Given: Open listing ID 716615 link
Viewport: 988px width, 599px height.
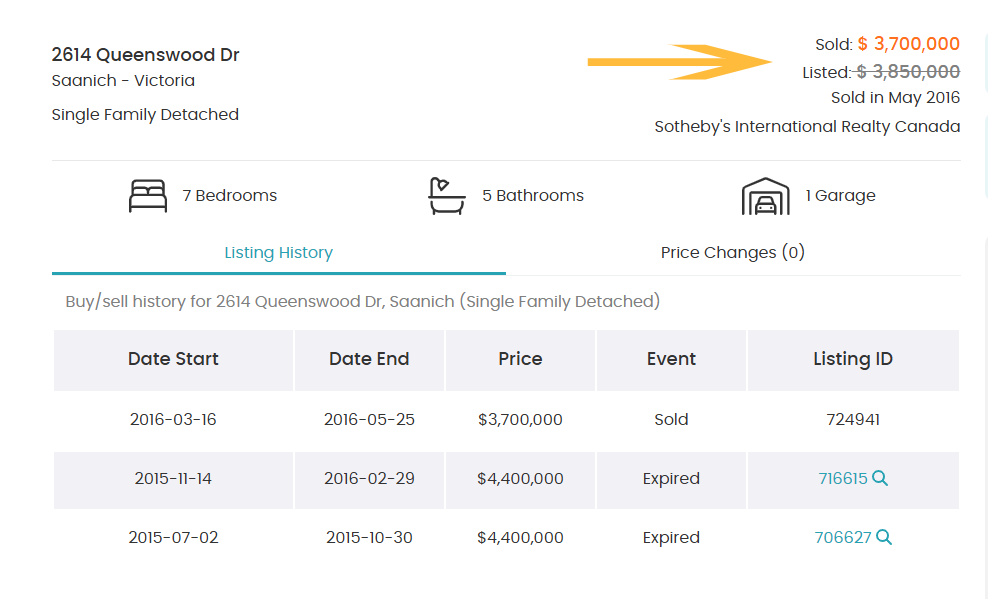Looking at the screenshot, I should 842,478.
